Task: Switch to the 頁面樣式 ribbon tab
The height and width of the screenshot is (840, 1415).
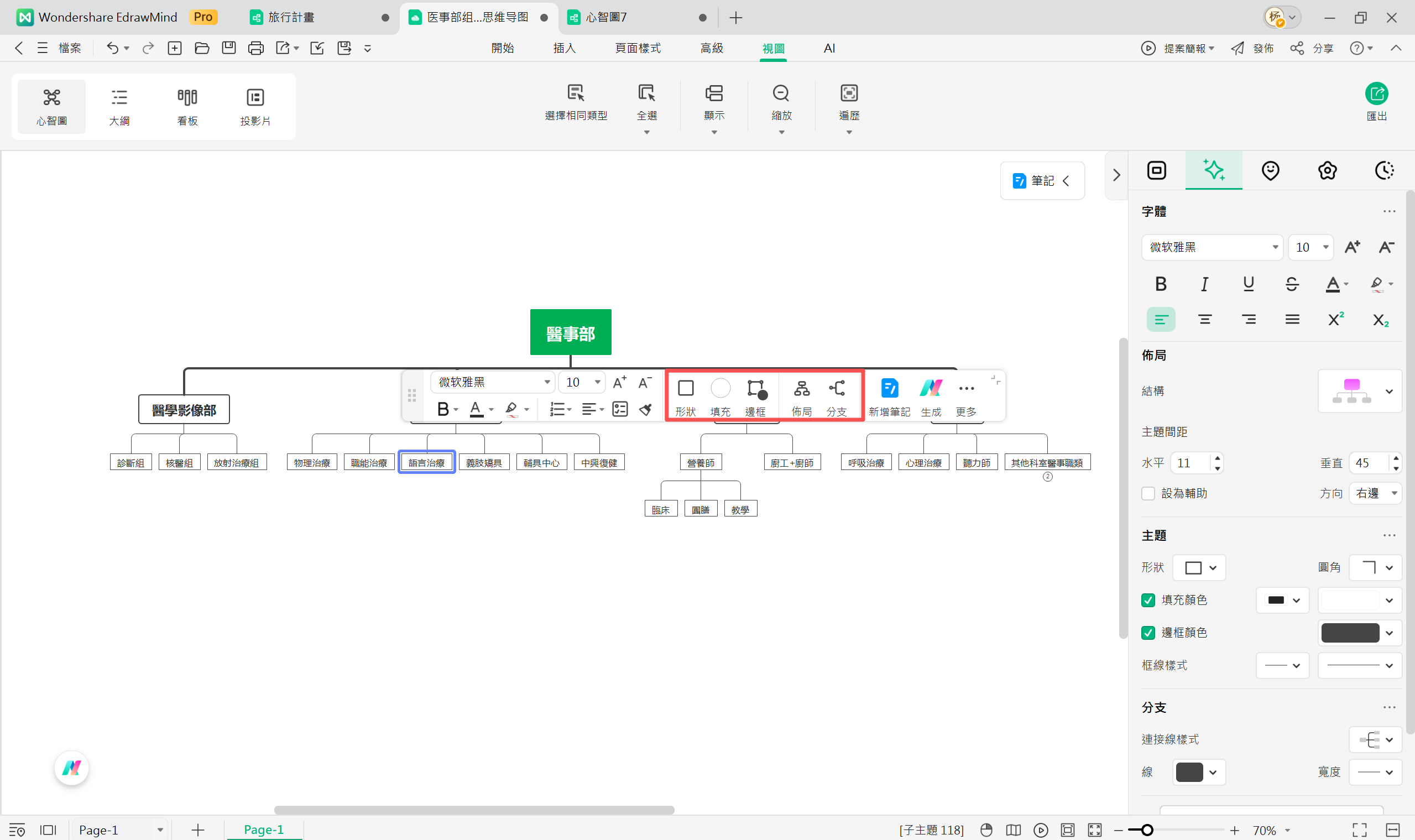Action: 638,48
